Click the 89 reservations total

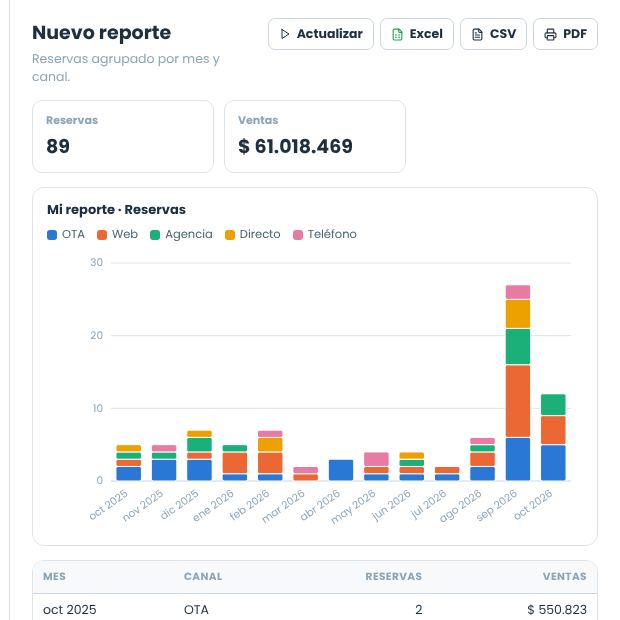pos(58,146)
